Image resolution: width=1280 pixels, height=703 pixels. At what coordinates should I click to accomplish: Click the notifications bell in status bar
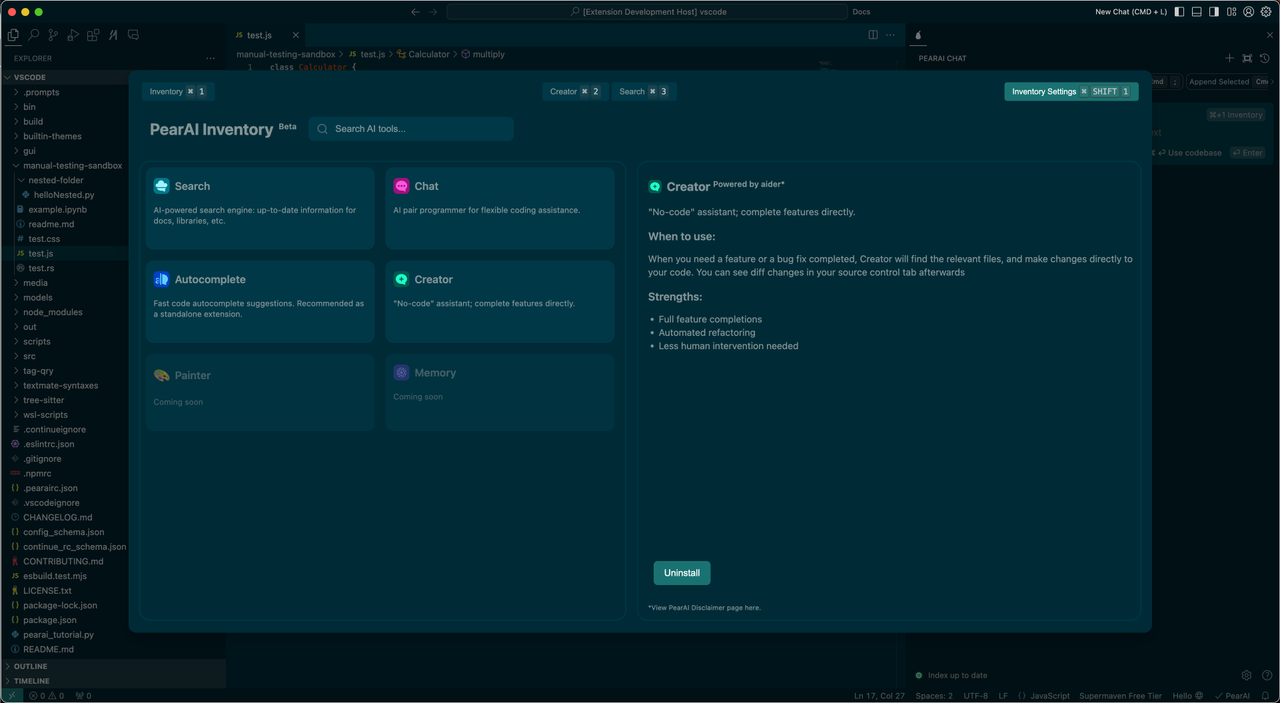(x=1264, y=696)
